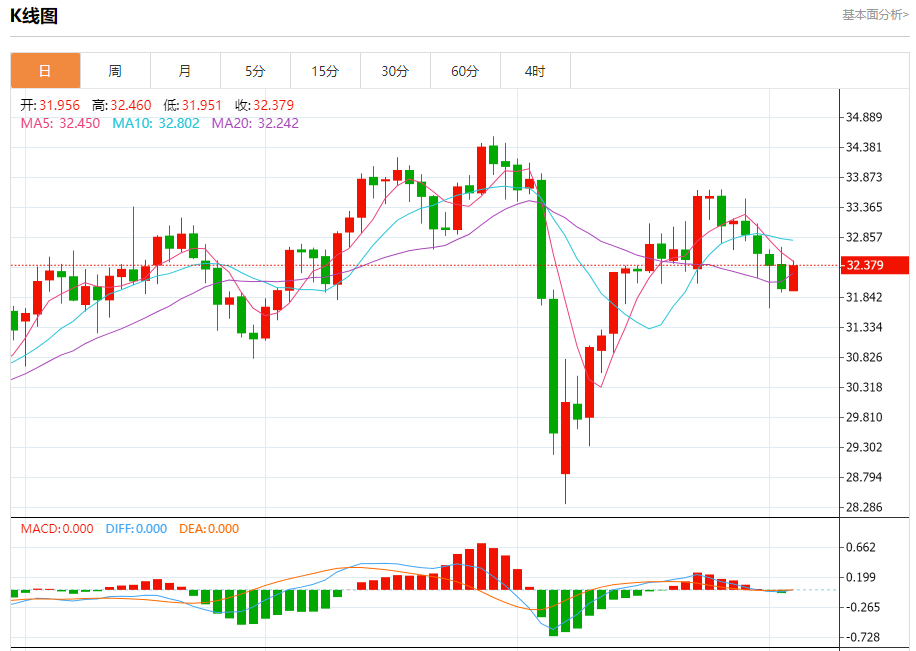Show the 60分 interval chart
This screenshot has width=916, height=651.
pyautogui.click(x=465, y=71)
